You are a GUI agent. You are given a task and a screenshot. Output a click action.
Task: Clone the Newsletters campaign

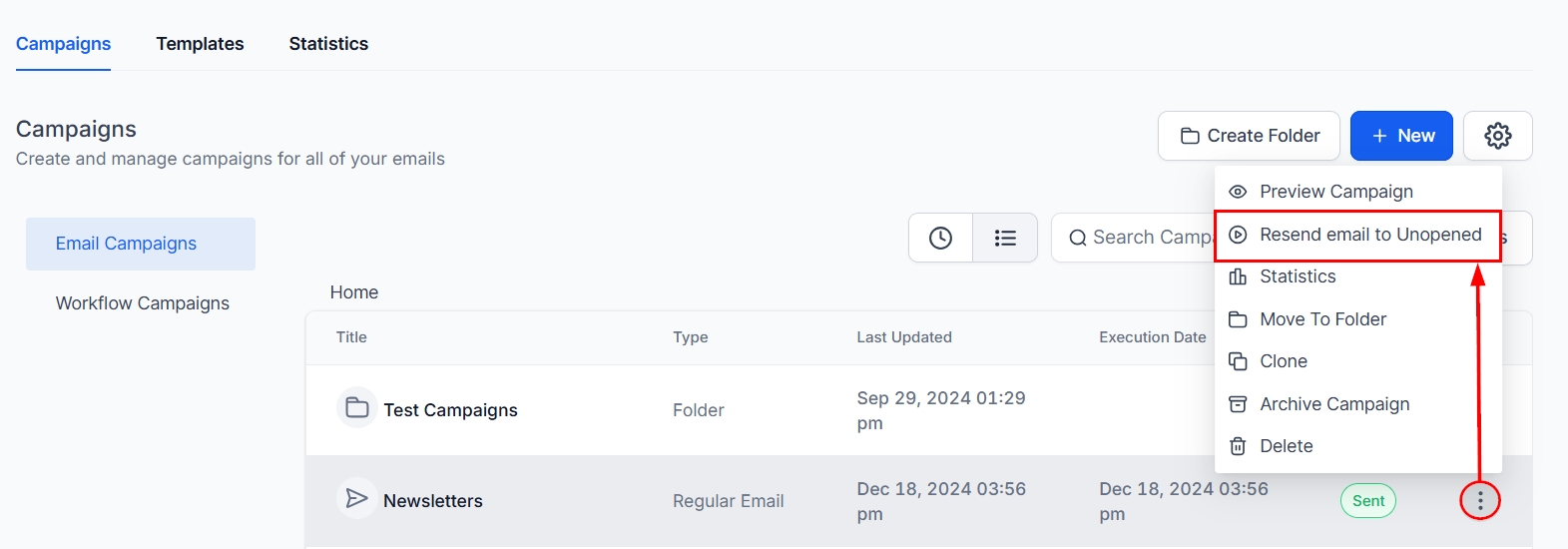pos(1283,361)
